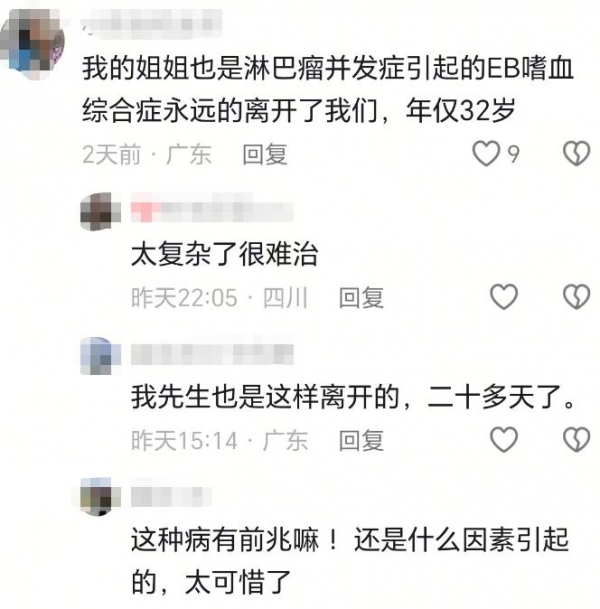This screenshot has width=600, height=609.
Task: Reply to the 昨天22:05 四川 comment
Action: (361, 298)
